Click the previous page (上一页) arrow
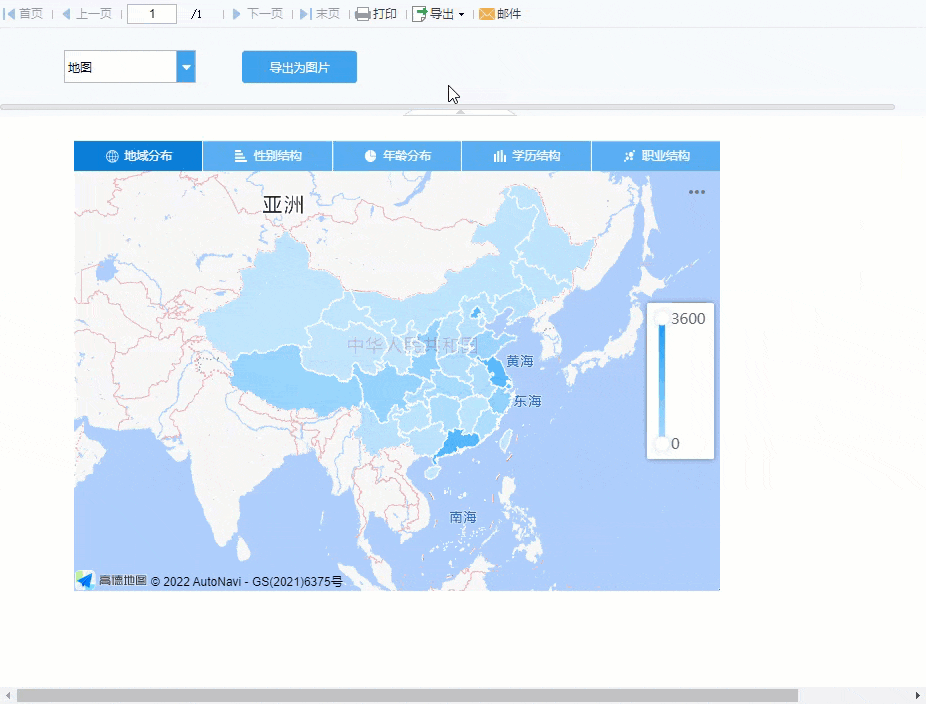 [x=67, y=14]
